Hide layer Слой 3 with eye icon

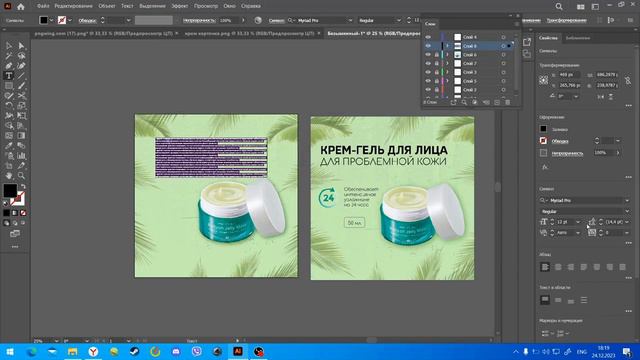(x=428, y=72)
